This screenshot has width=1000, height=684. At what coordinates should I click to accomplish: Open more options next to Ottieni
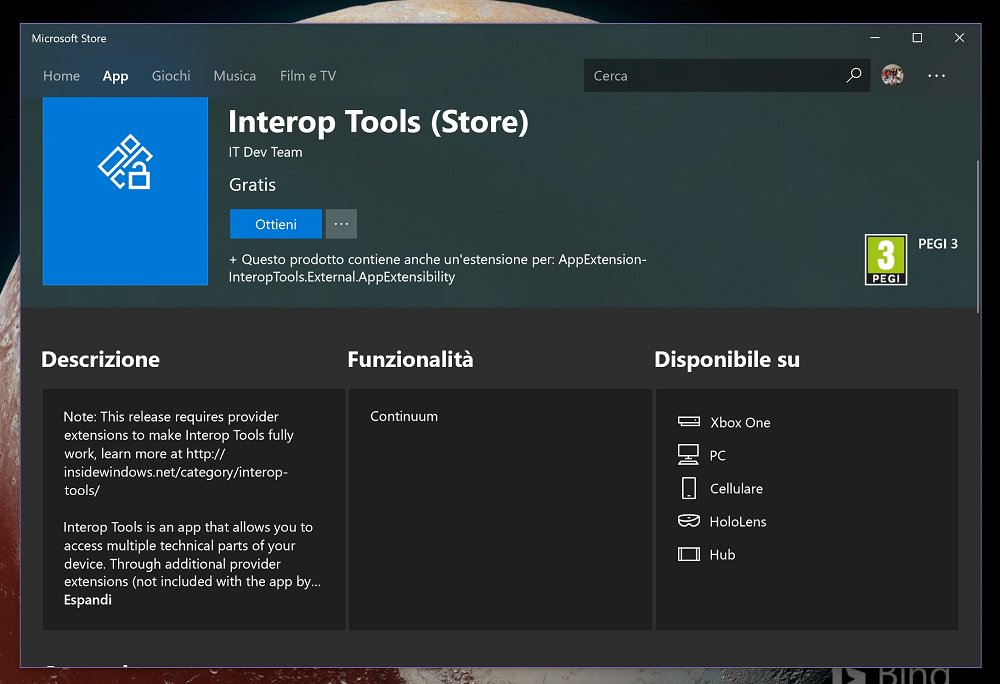pyautogui.click(x=341, y=224)
